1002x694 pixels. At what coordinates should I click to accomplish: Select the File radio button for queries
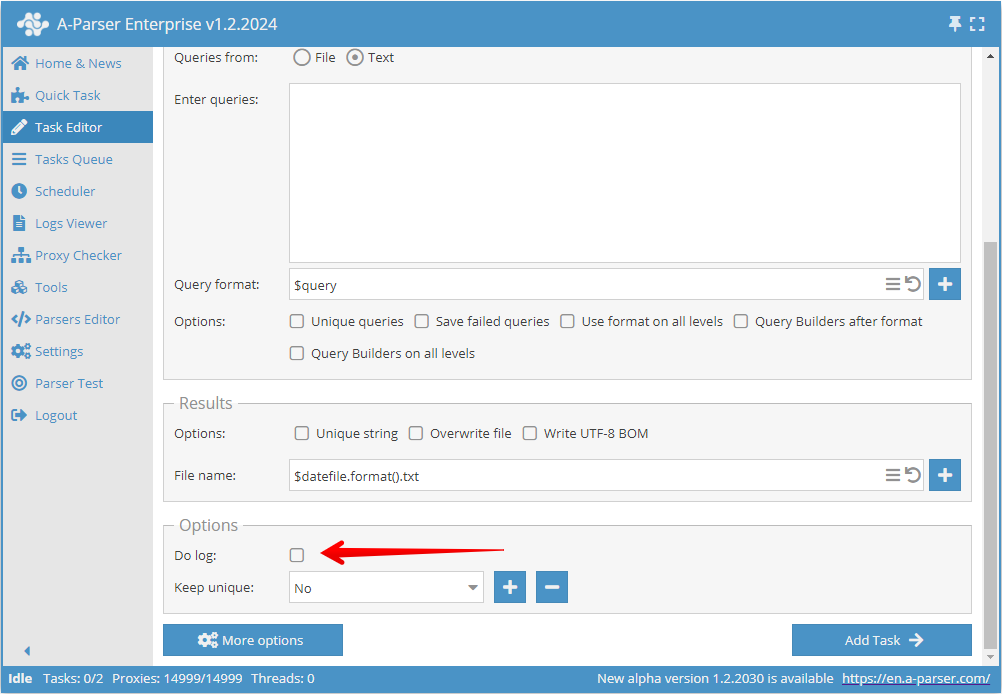(302, 57)
